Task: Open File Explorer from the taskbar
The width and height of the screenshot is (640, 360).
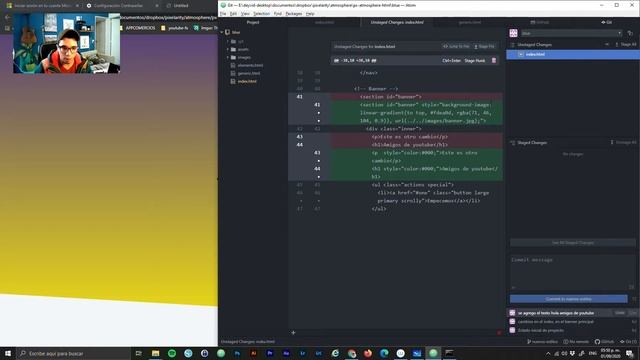Action: tap(156, 353)
